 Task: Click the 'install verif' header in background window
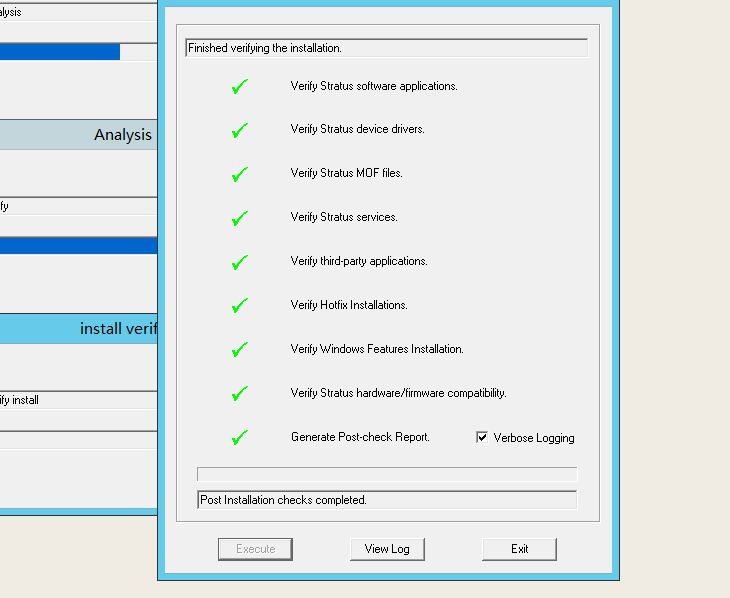tap(78, 329)
